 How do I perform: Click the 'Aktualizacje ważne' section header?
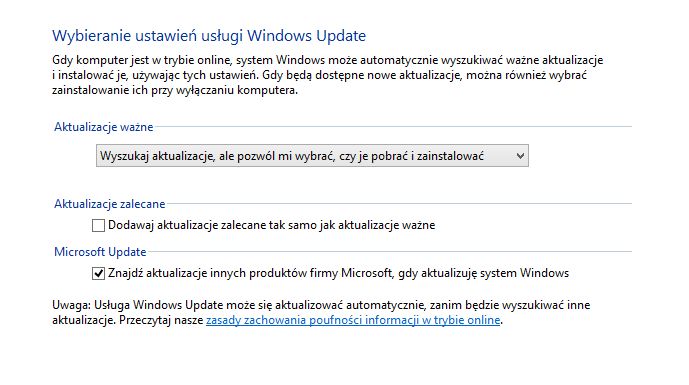[104, 127]
